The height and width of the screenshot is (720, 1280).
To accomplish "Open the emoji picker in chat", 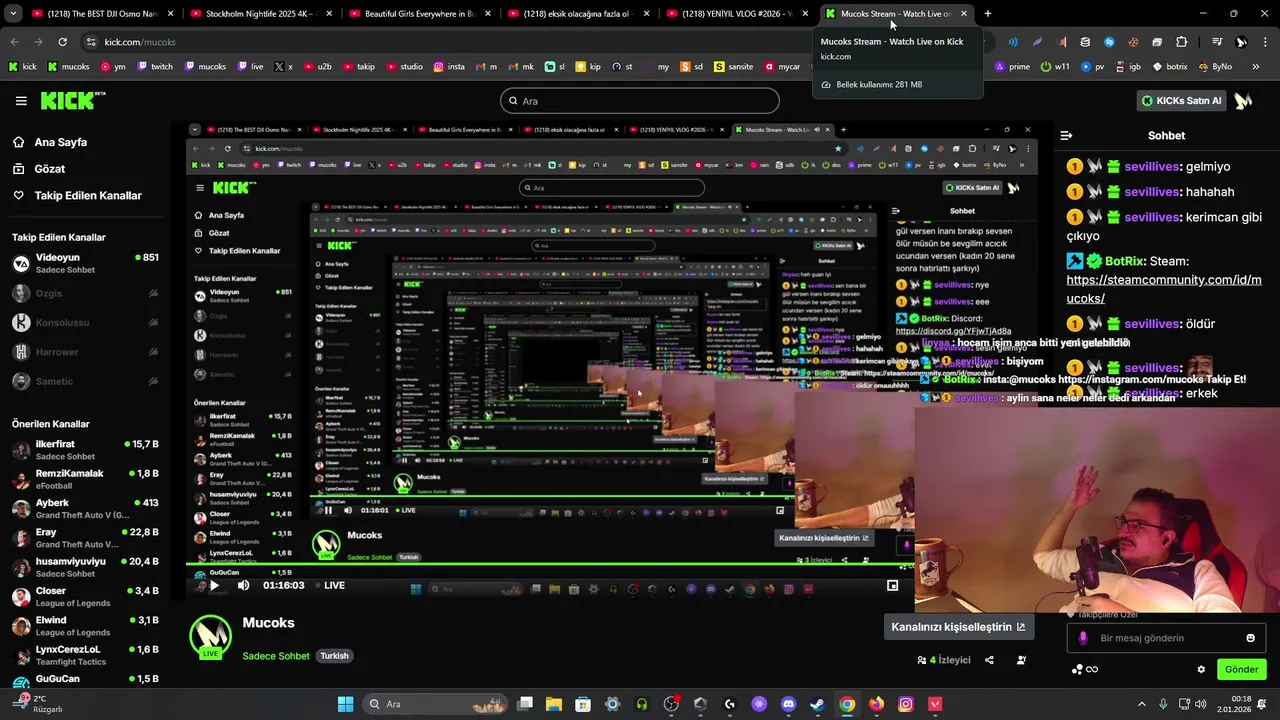I will coord(1250,638).
